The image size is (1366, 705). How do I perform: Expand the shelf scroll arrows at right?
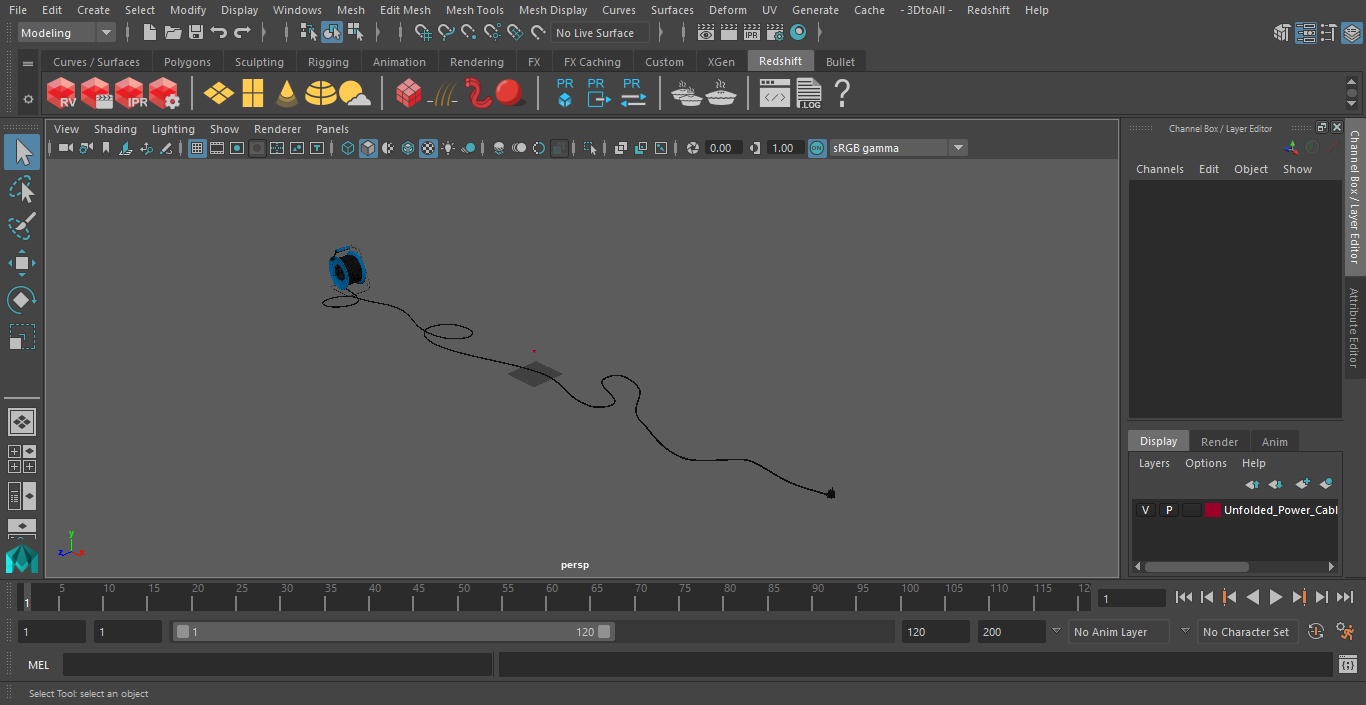[1352, 94]
